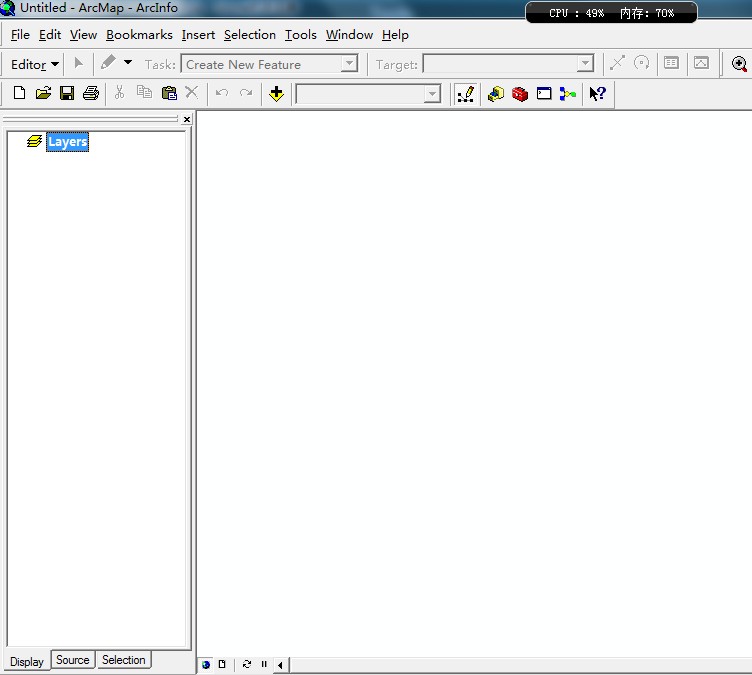The image size is (752, 675).
Task: Click the Copy icon
Action: [144, 92]
